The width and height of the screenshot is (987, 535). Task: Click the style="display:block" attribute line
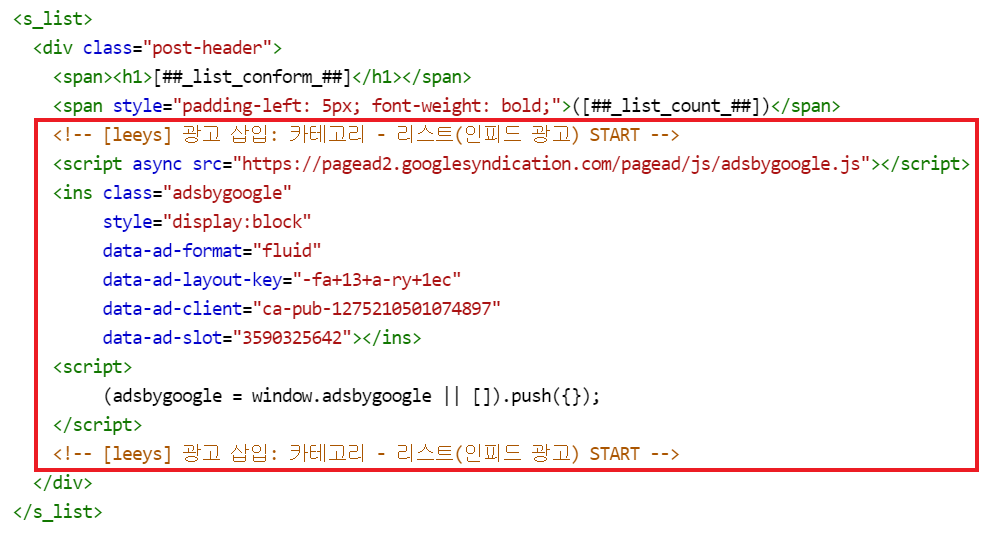point(207,222)
